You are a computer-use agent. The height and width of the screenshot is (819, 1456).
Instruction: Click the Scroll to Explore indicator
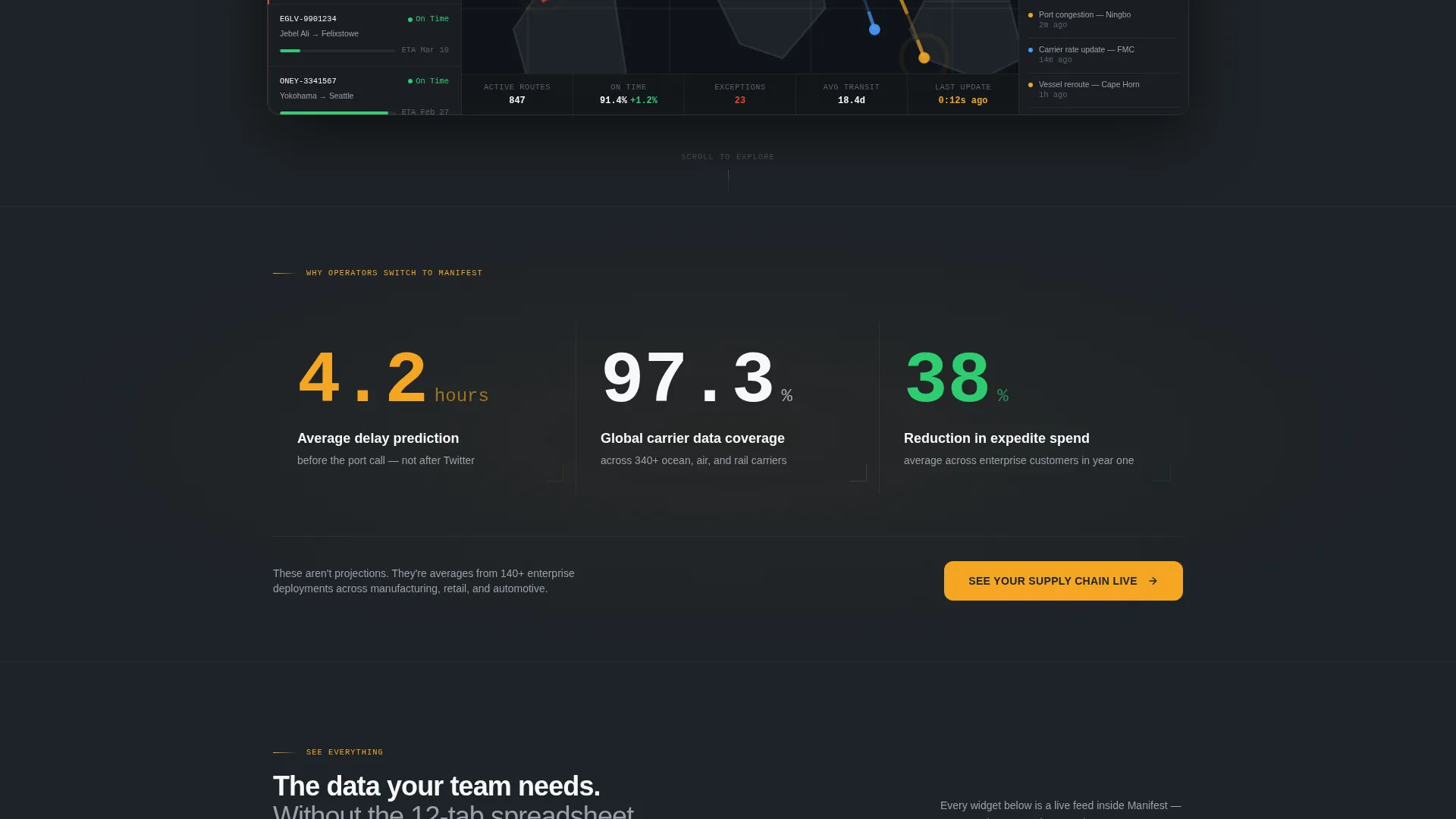pyautogui.click(x=728, y=171)
